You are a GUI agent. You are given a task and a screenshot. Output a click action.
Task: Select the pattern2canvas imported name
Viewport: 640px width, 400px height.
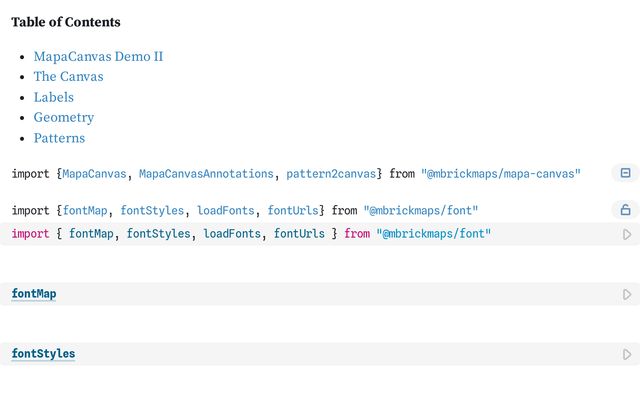pyautogui.click(x=331, y=174)
